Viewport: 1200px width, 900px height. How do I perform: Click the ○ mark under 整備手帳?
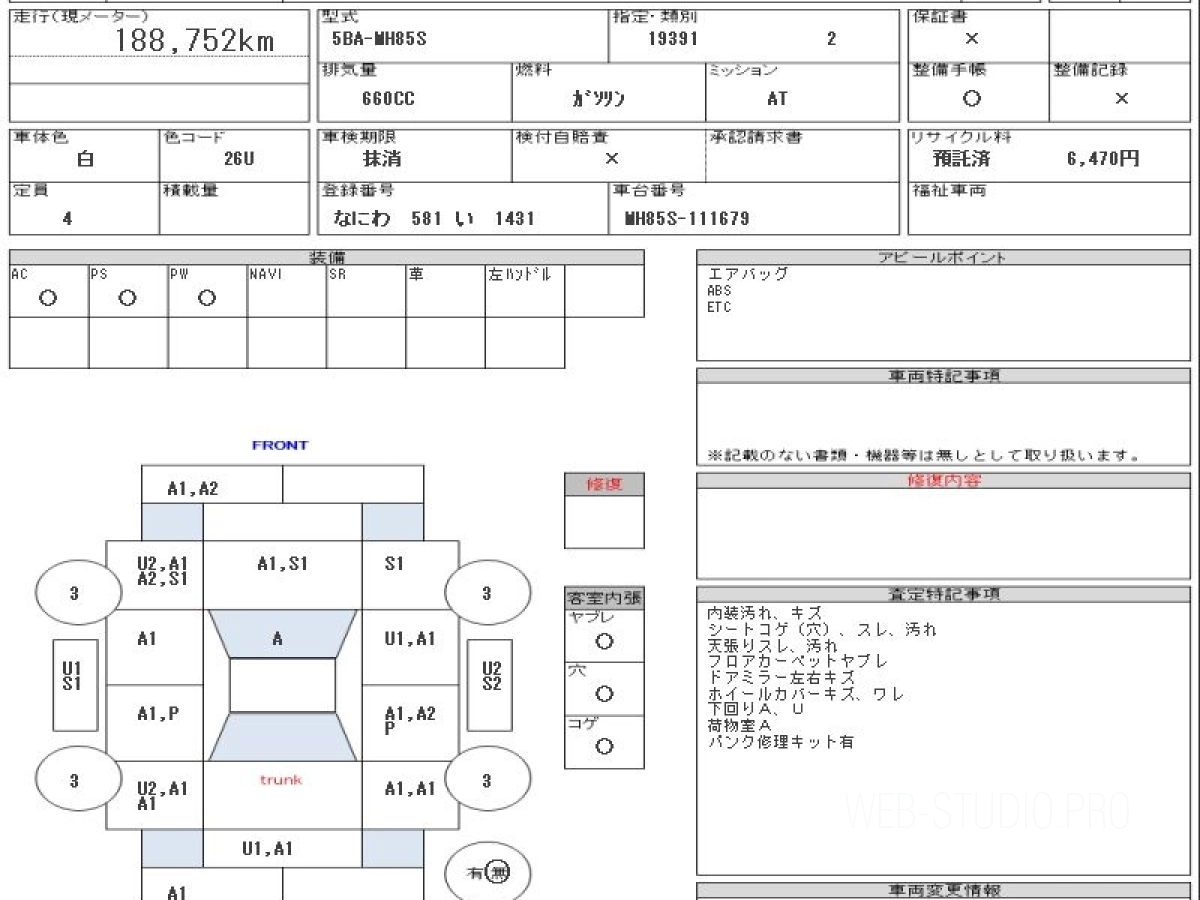[971, 98]
